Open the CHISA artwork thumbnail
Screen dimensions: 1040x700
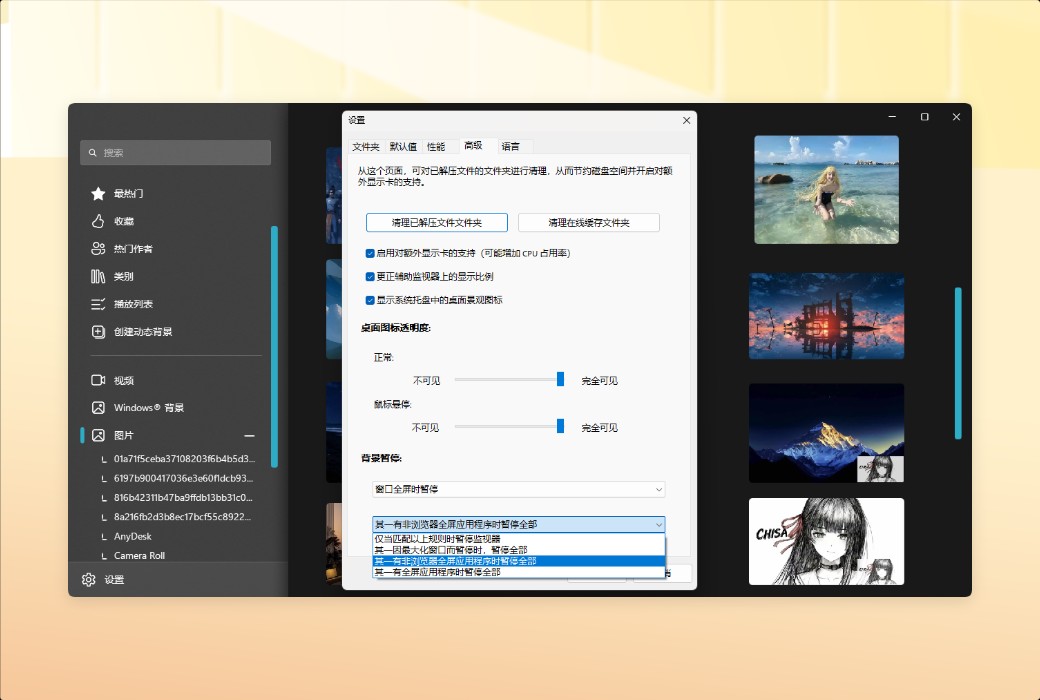[826, 541]
